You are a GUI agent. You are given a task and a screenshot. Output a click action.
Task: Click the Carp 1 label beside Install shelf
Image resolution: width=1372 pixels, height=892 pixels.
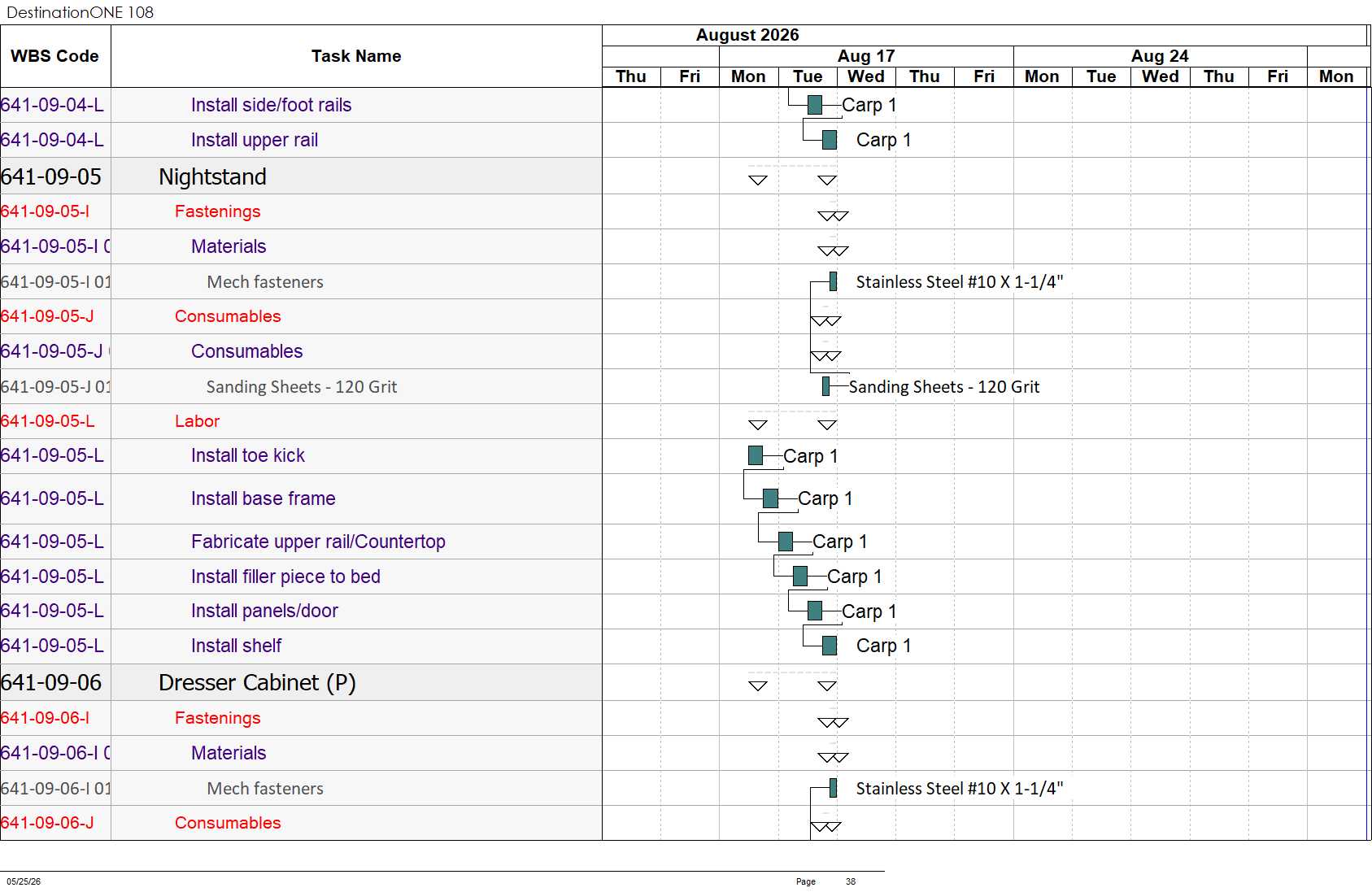883,646
